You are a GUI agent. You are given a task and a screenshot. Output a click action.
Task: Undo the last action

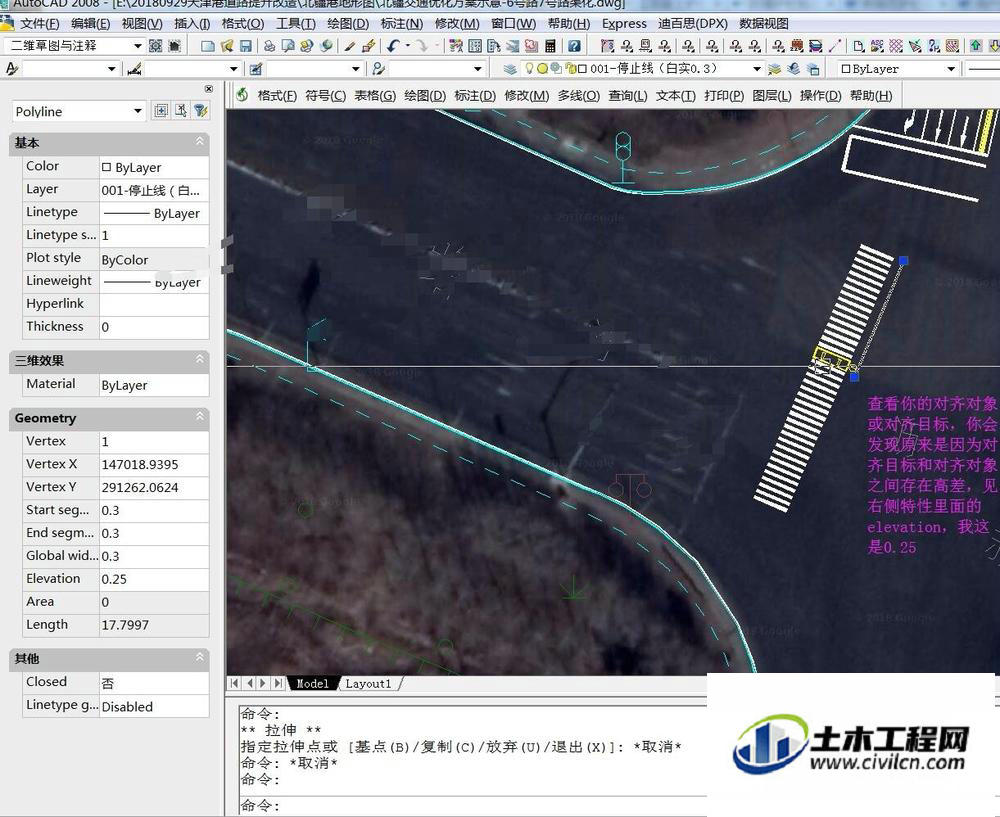coord(393,46)
